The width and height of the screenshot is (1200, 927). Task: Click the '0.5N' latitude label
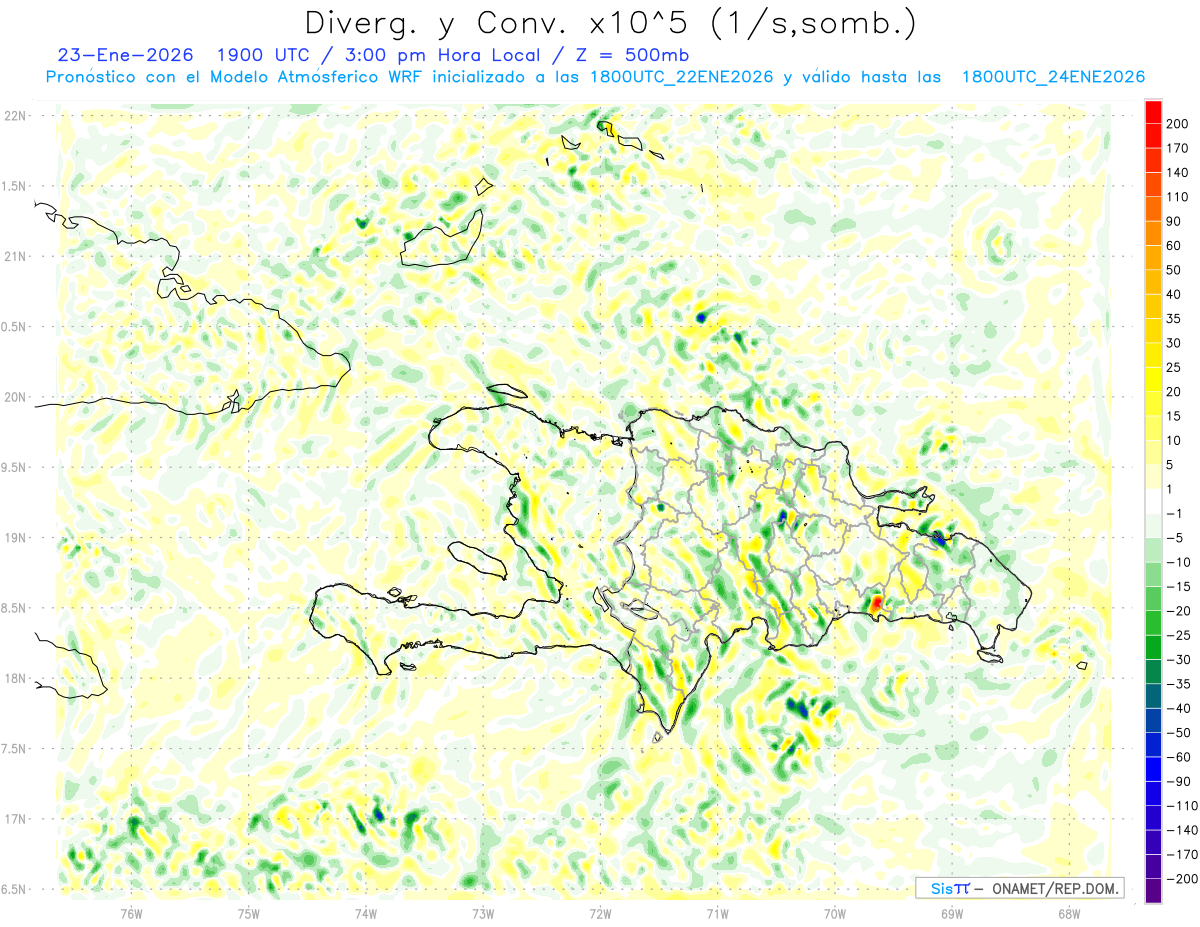(14, 327)
